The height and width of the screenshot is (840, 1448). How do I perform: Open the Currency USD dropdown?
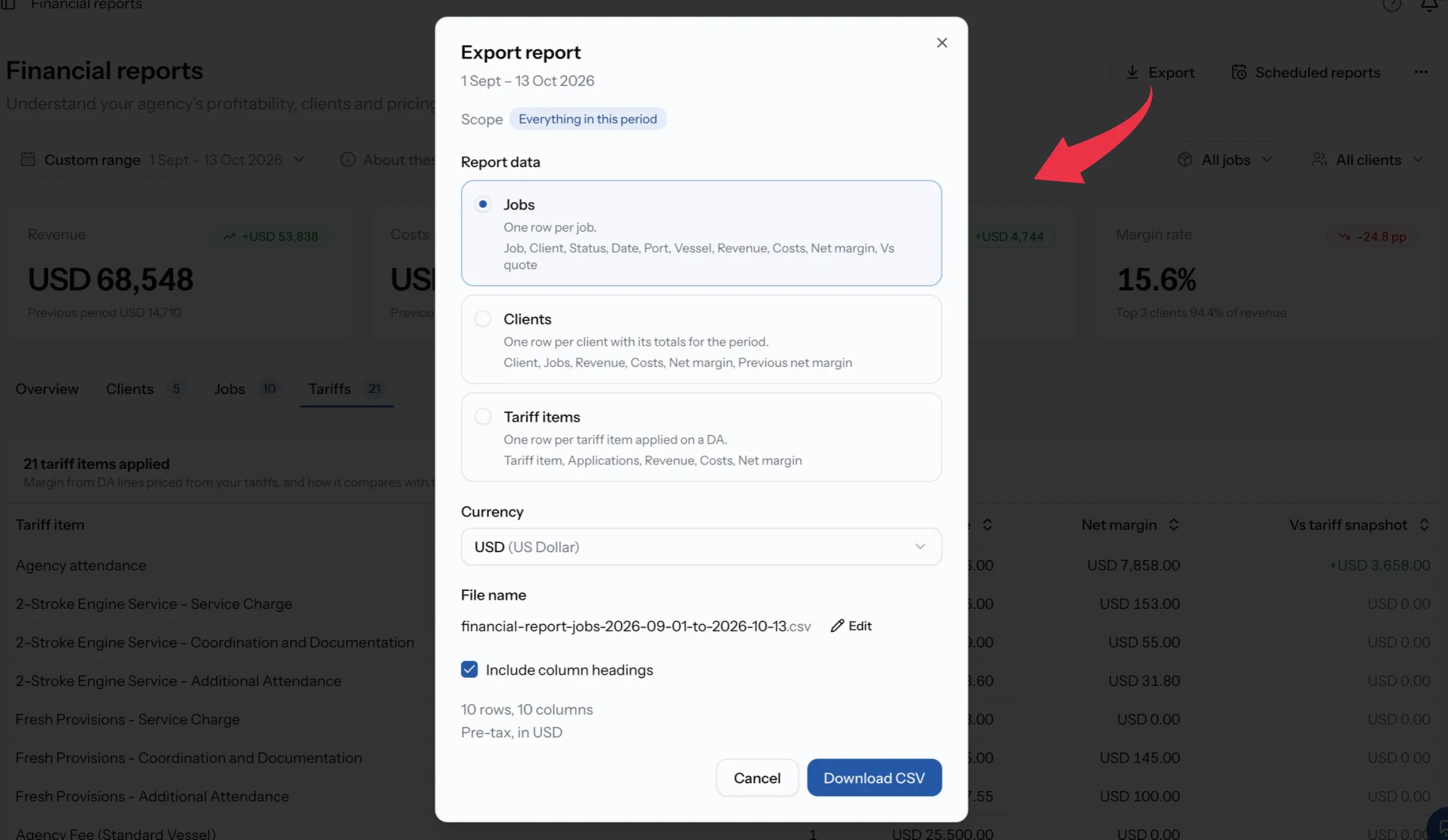701,546
